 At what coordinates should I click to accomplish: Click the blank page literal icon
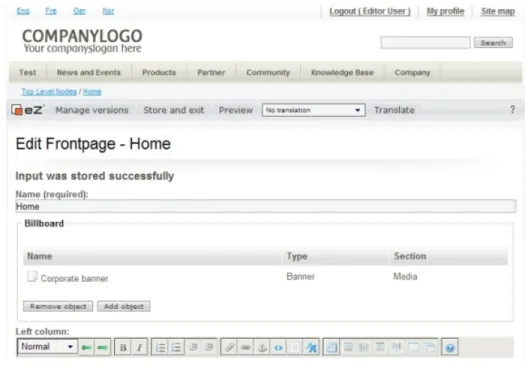coord(295,347)
